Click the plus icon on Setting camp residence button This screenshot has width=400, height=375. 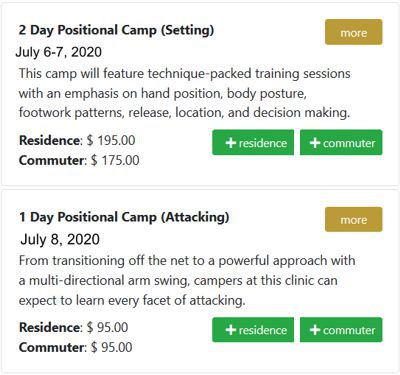tap(231, 143)
